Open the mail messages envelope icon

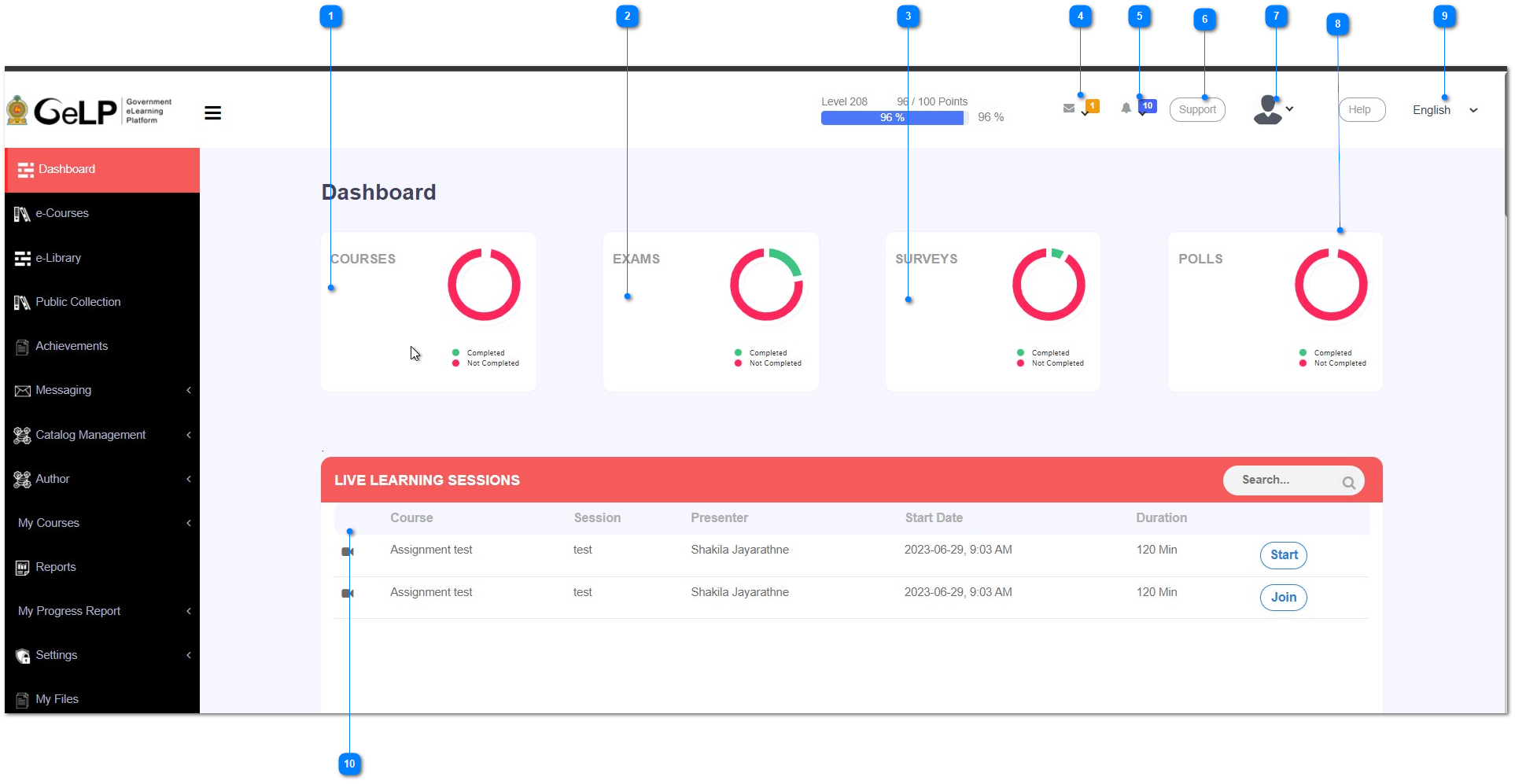(1068, 109)
